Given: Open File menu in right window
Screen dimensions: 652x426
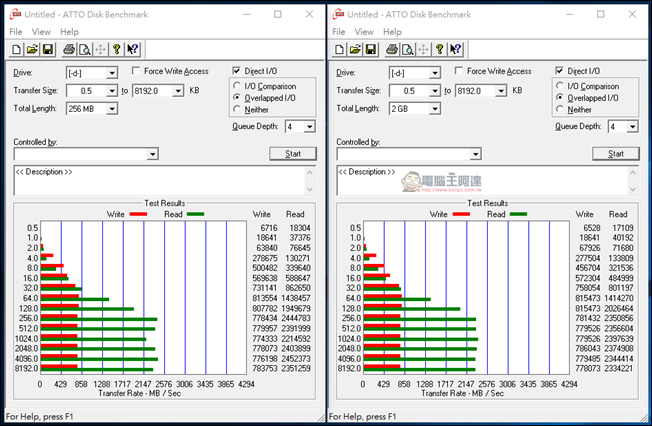Looking at the screenshot, I should point(338,32).
